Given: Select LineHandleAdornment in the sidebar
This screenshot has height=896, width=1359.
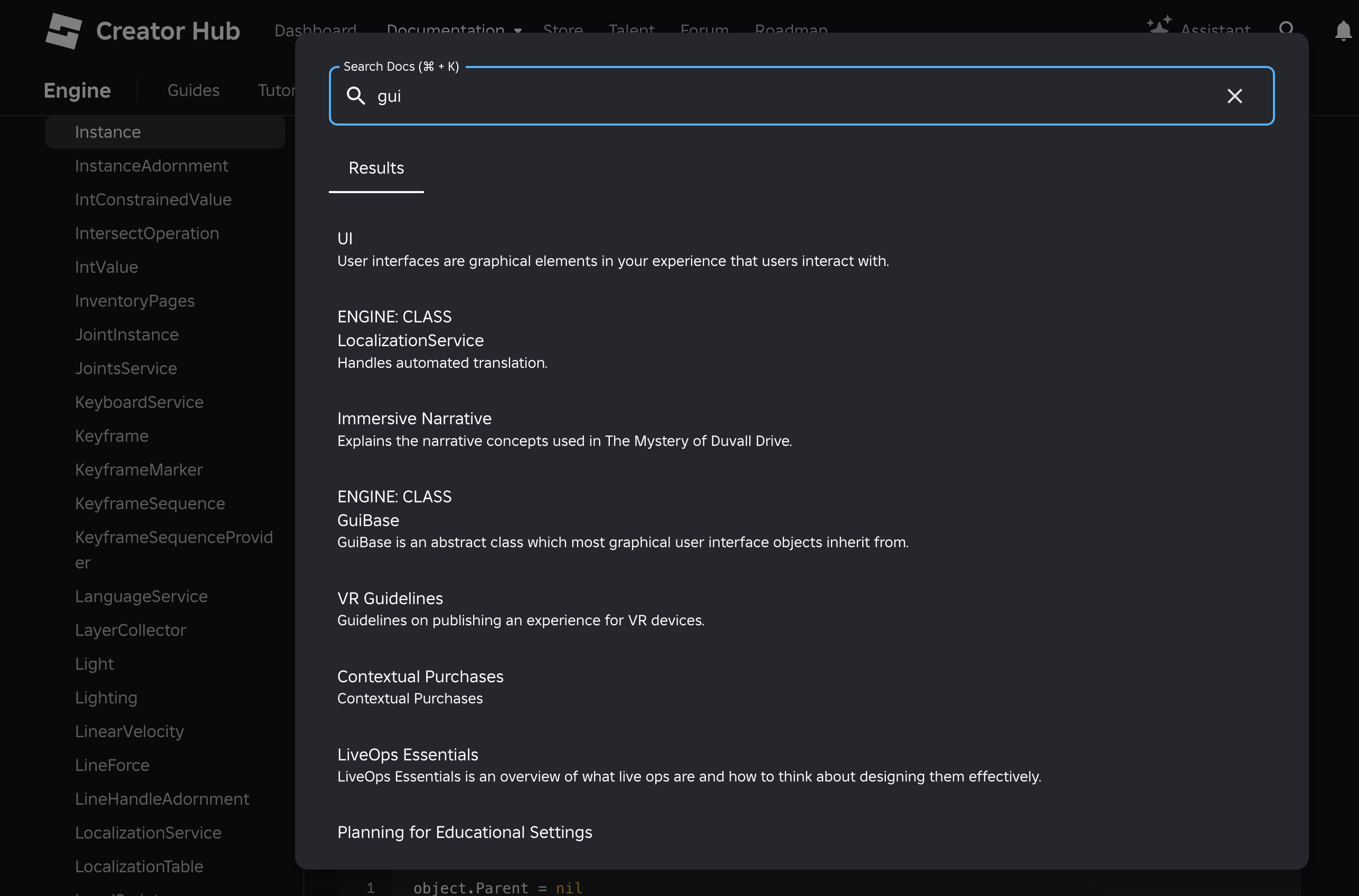Looking at the screenshot, I should coord(162,799).
